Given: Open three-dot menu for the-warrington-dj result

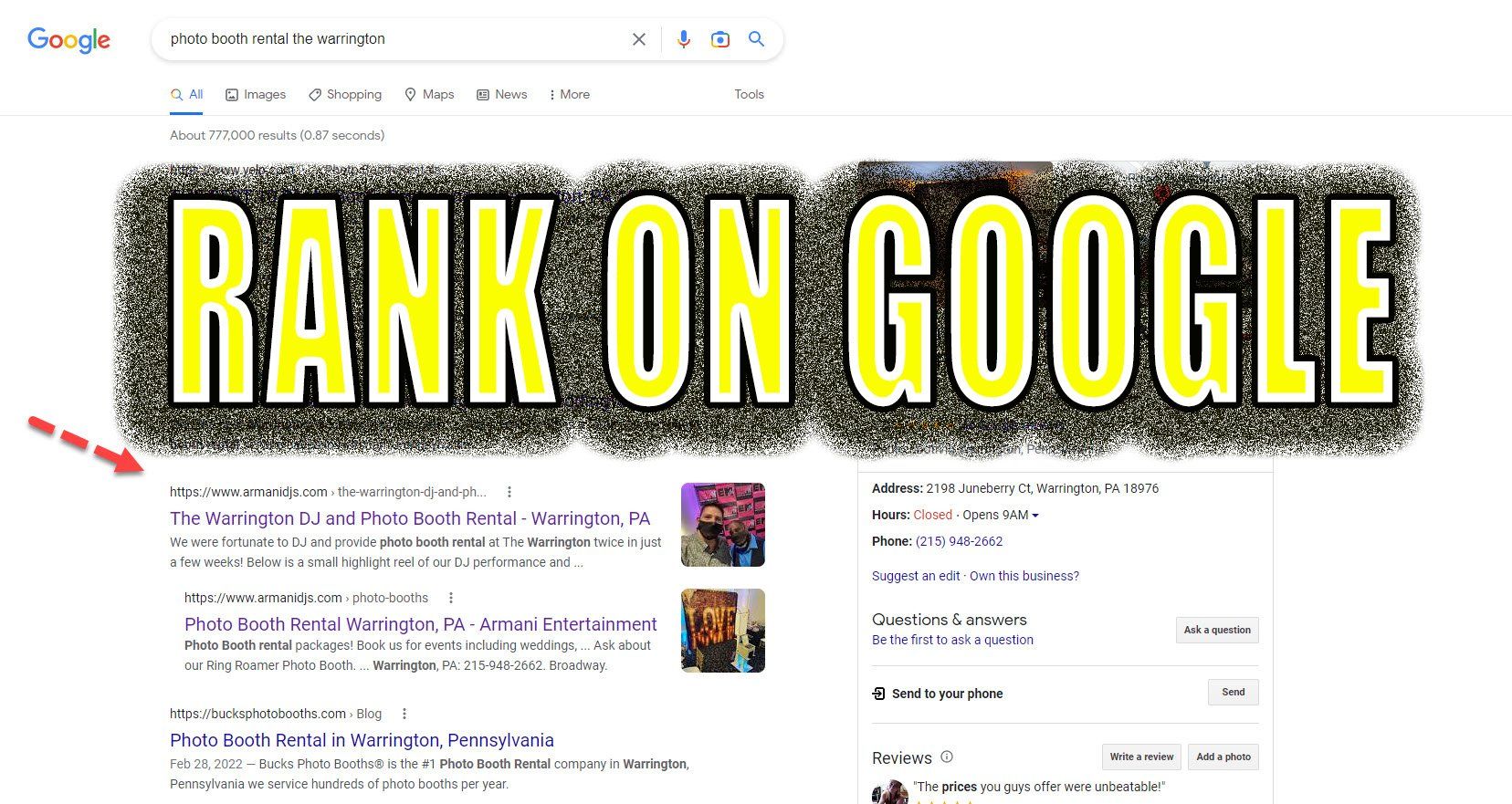Looking at the screenshot, I should point(509,492).
